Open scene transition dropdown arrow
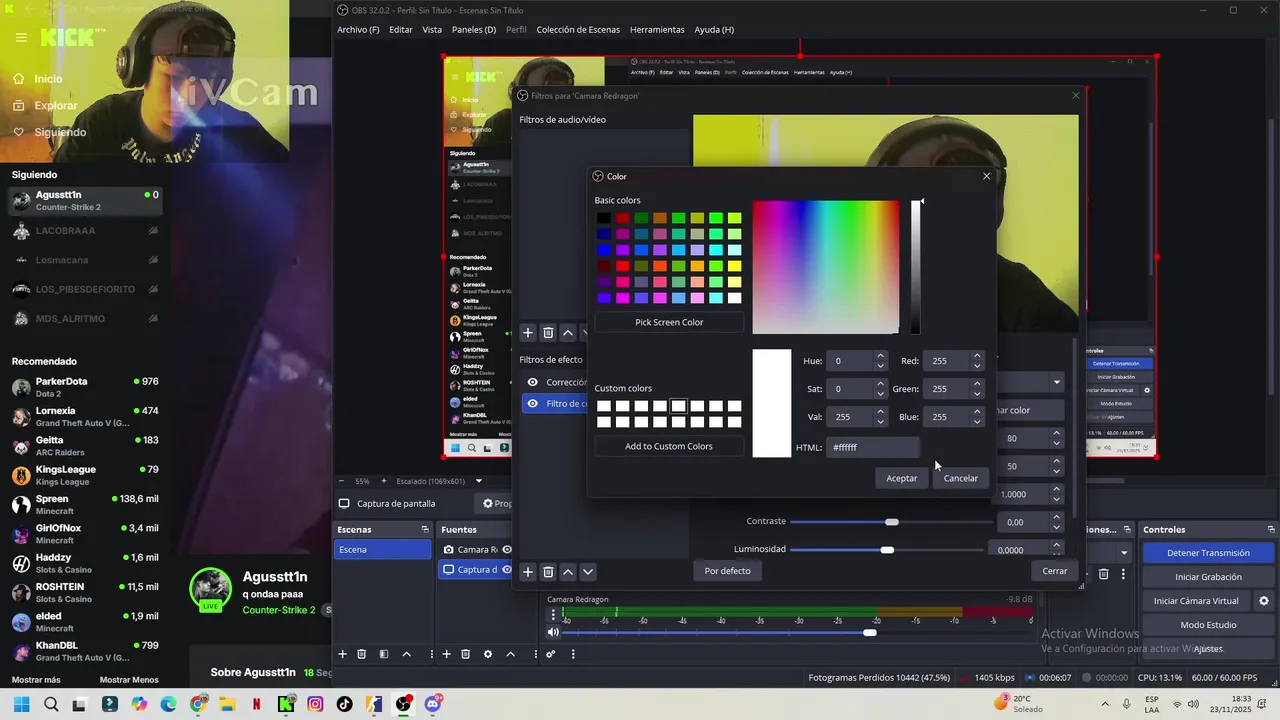Image resolution: width=1280 pixels, height=720 pixels. (1124, 552)
